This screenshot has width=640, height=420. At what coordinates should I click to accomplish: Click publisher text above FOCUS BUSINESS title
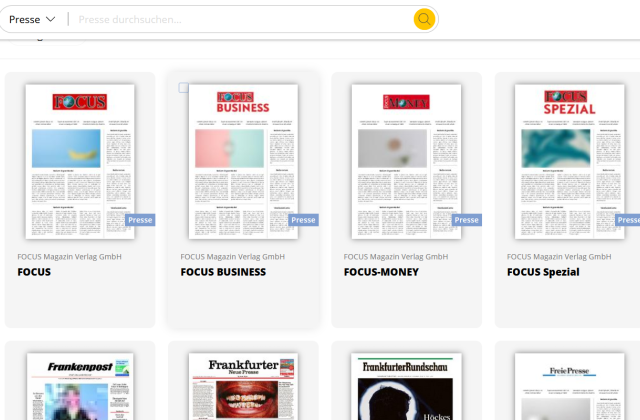233,257
